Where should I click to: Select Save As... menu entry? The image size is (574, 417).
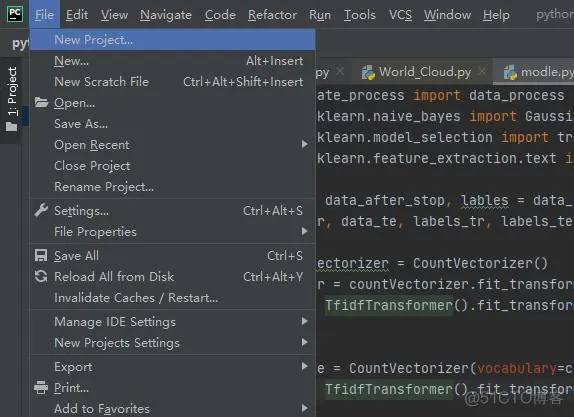172,124
